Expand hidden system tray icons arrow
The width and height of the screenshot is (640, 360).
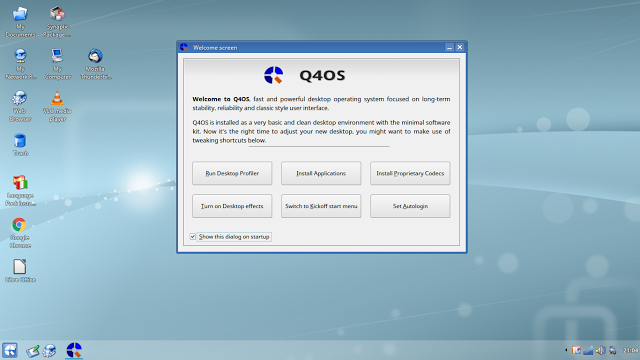tap(566, 350)
